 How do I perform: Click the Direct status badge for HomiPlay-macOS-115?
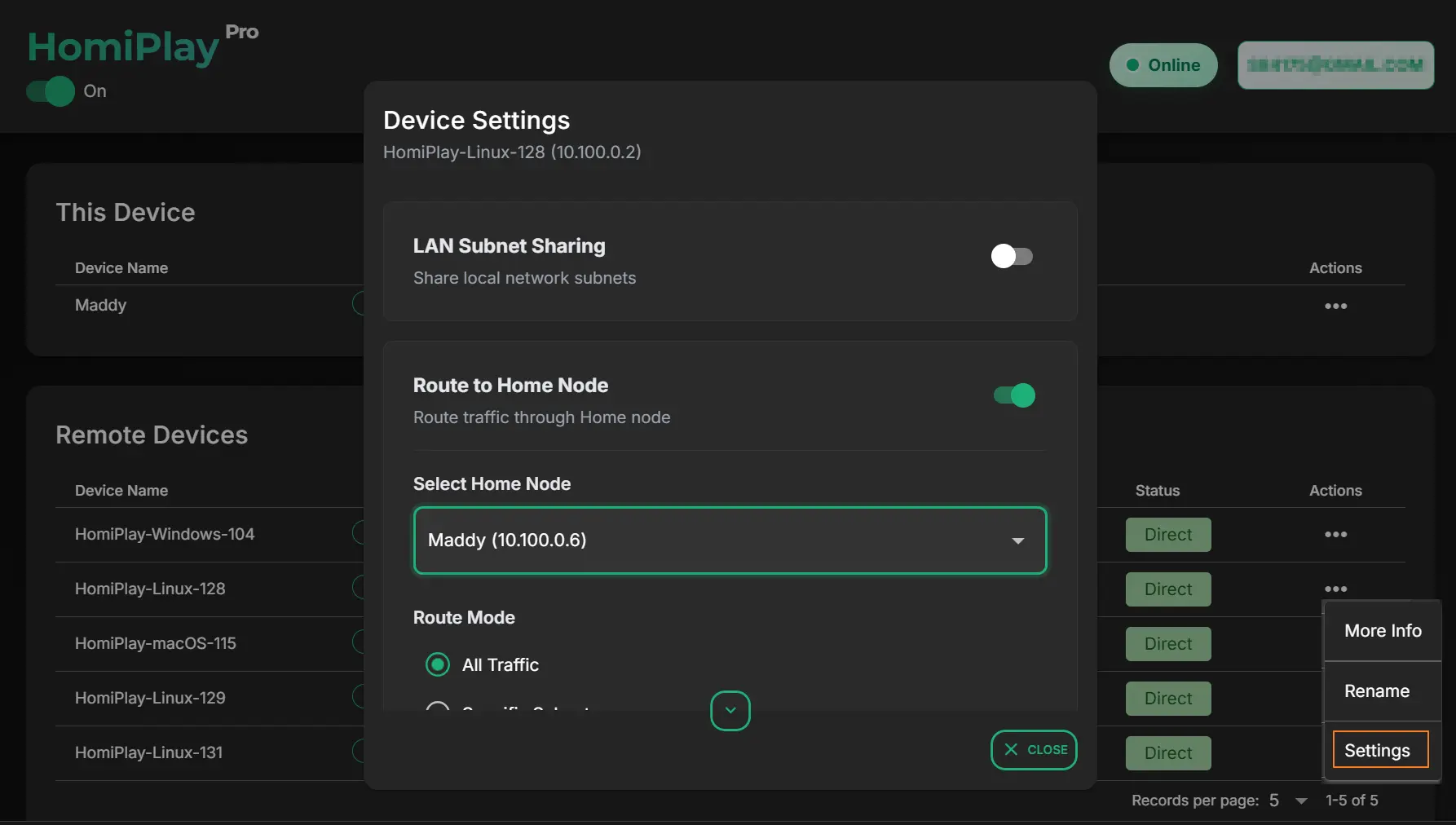(x=1167, y=644)
